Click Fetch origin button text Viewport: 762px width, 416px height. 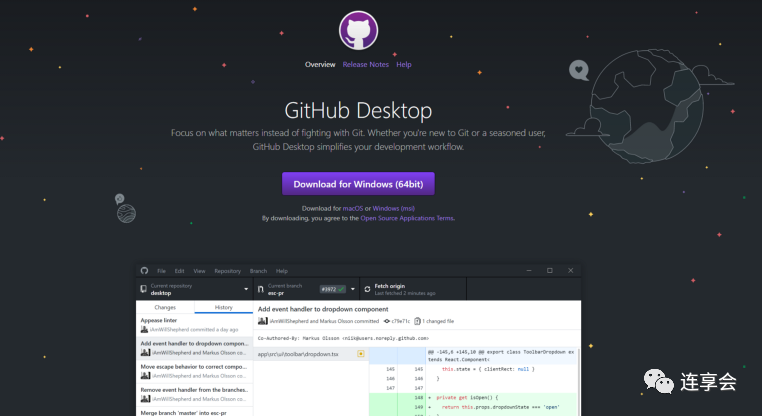[390, 286]
